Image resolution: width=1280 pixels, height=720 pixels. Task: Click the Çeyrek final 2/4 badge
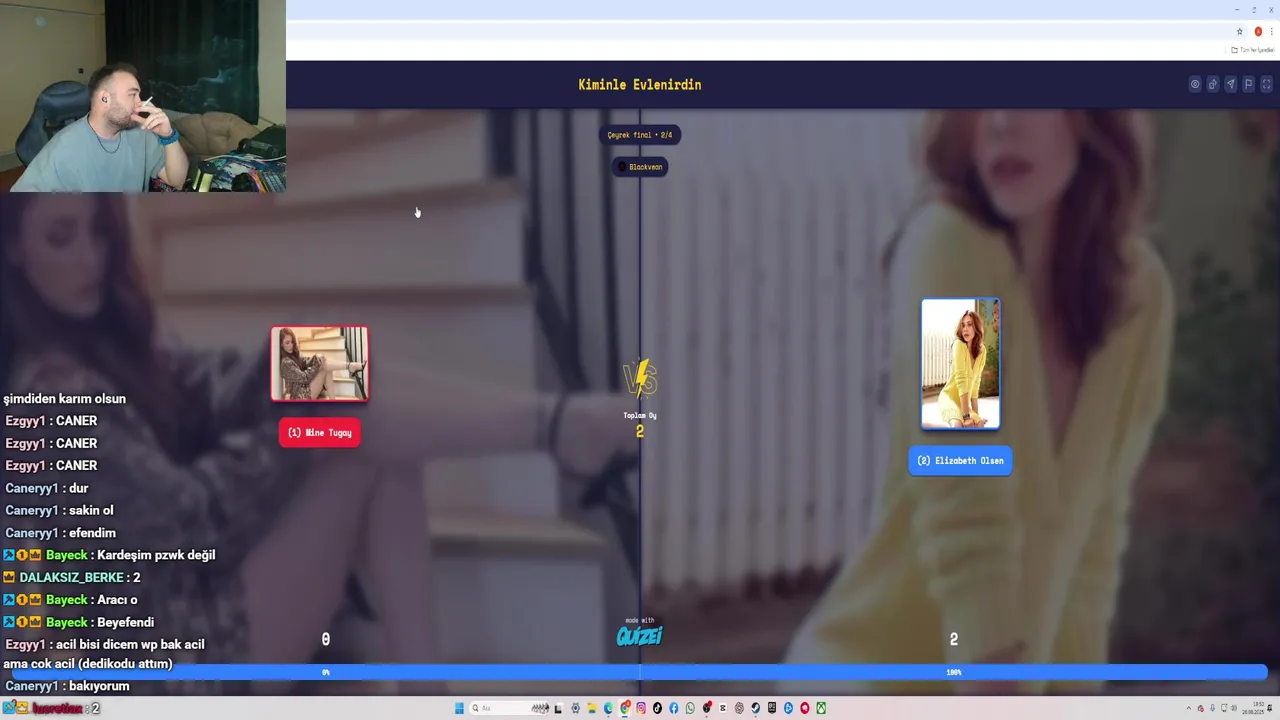(x=640, y=135)
